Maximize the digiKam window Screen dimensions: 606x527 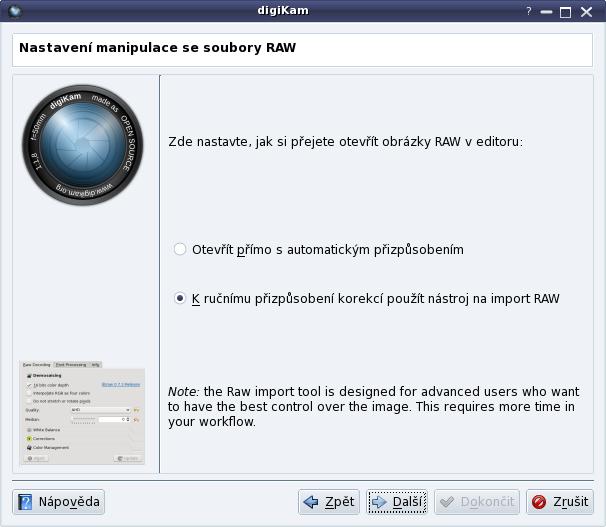[565, 12]
